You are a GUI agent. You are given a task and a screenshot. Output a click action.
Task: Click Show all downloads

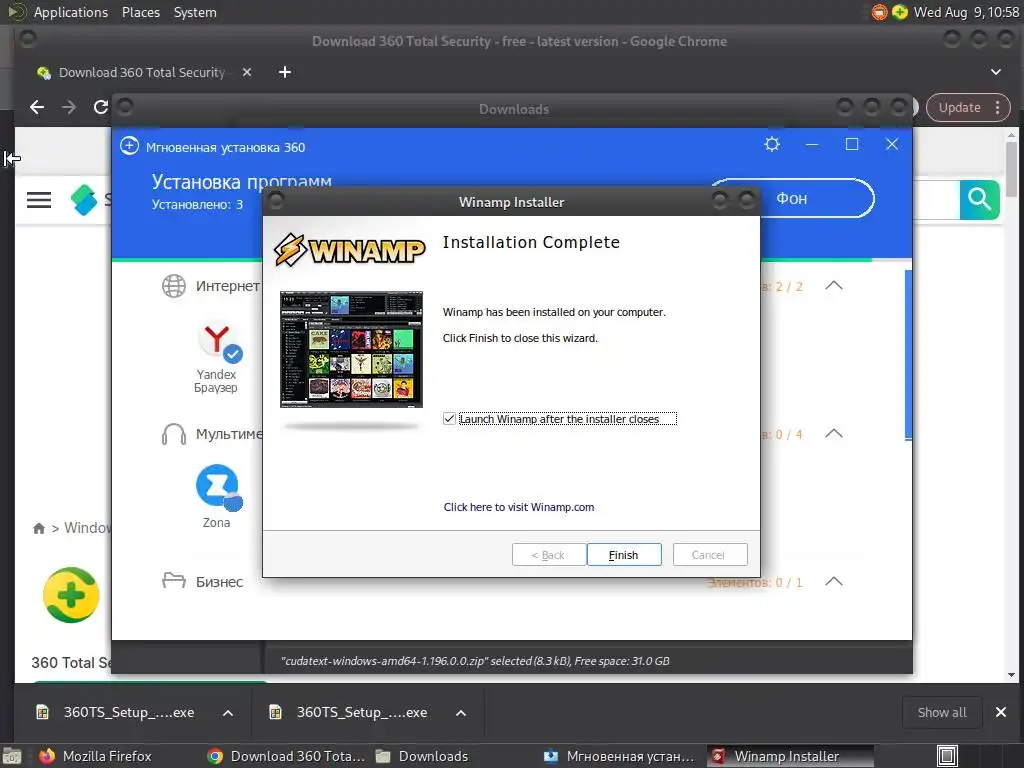click(942, 712)
